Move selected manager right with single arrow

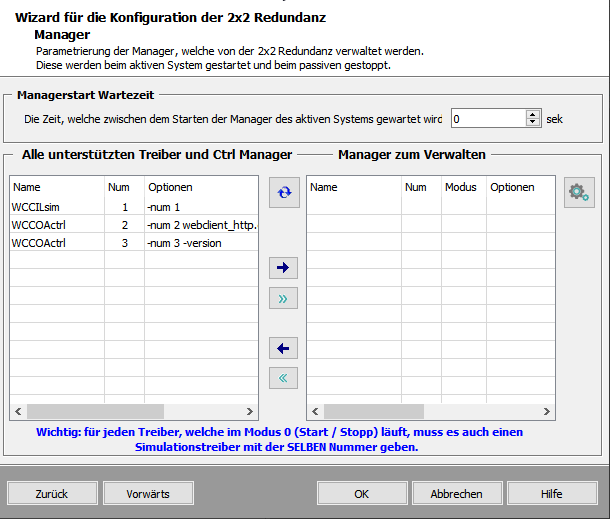pos(287,268)
